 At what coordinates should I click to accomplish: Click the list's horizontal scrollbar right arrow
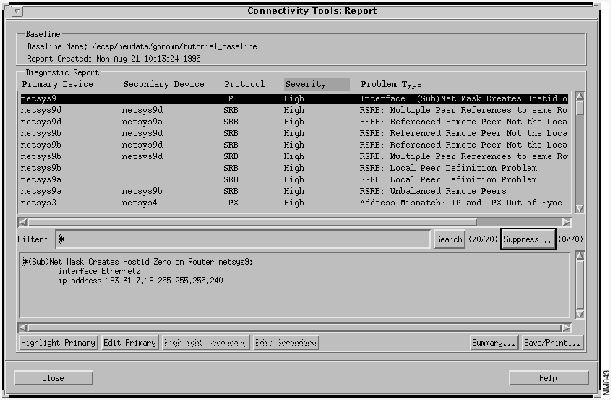566,222
